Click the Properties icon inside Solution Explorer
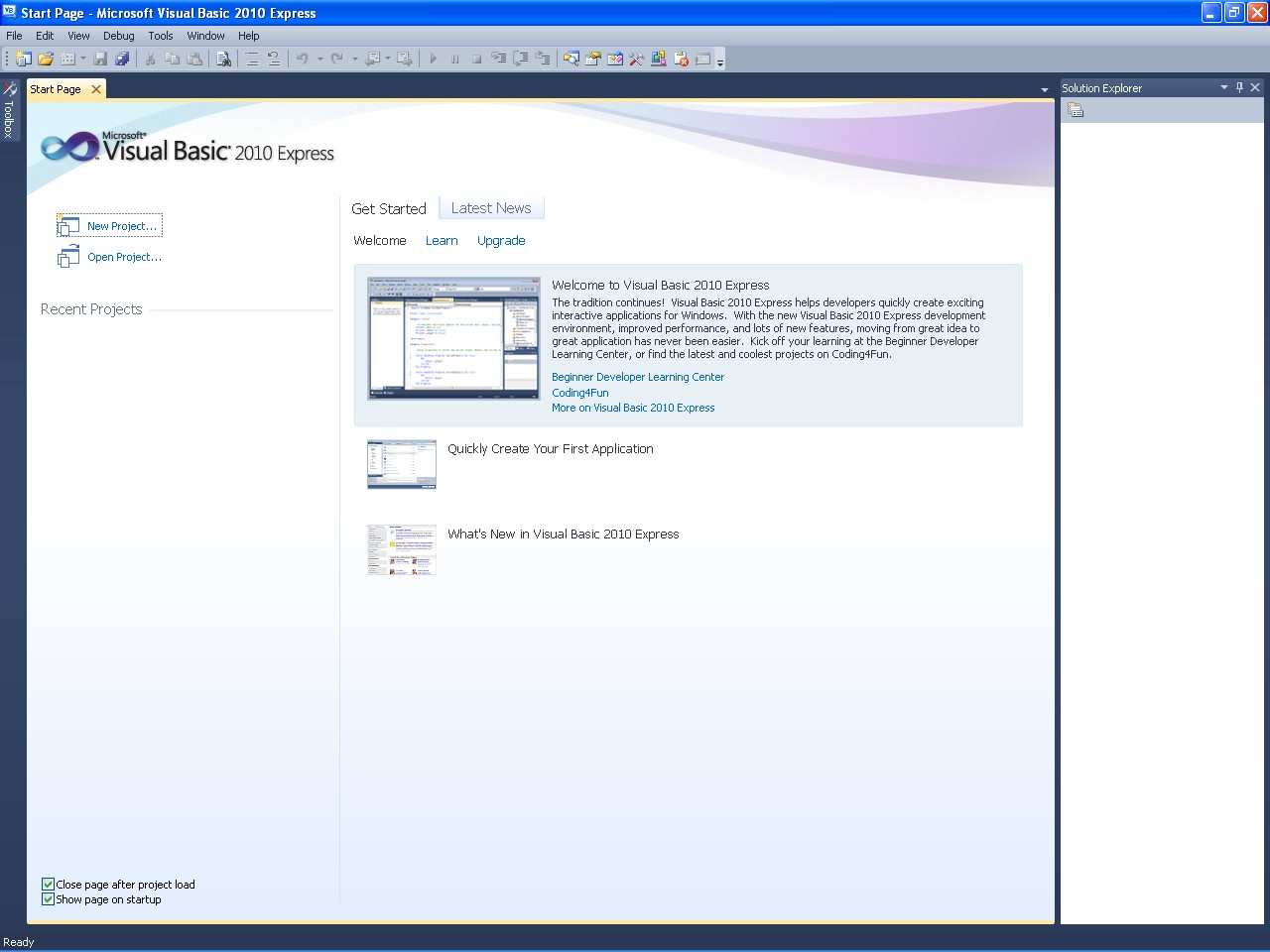Image resolution: width=1270 pixels, height=952 pixels. pyautogui.click(x=1076, y=110)
